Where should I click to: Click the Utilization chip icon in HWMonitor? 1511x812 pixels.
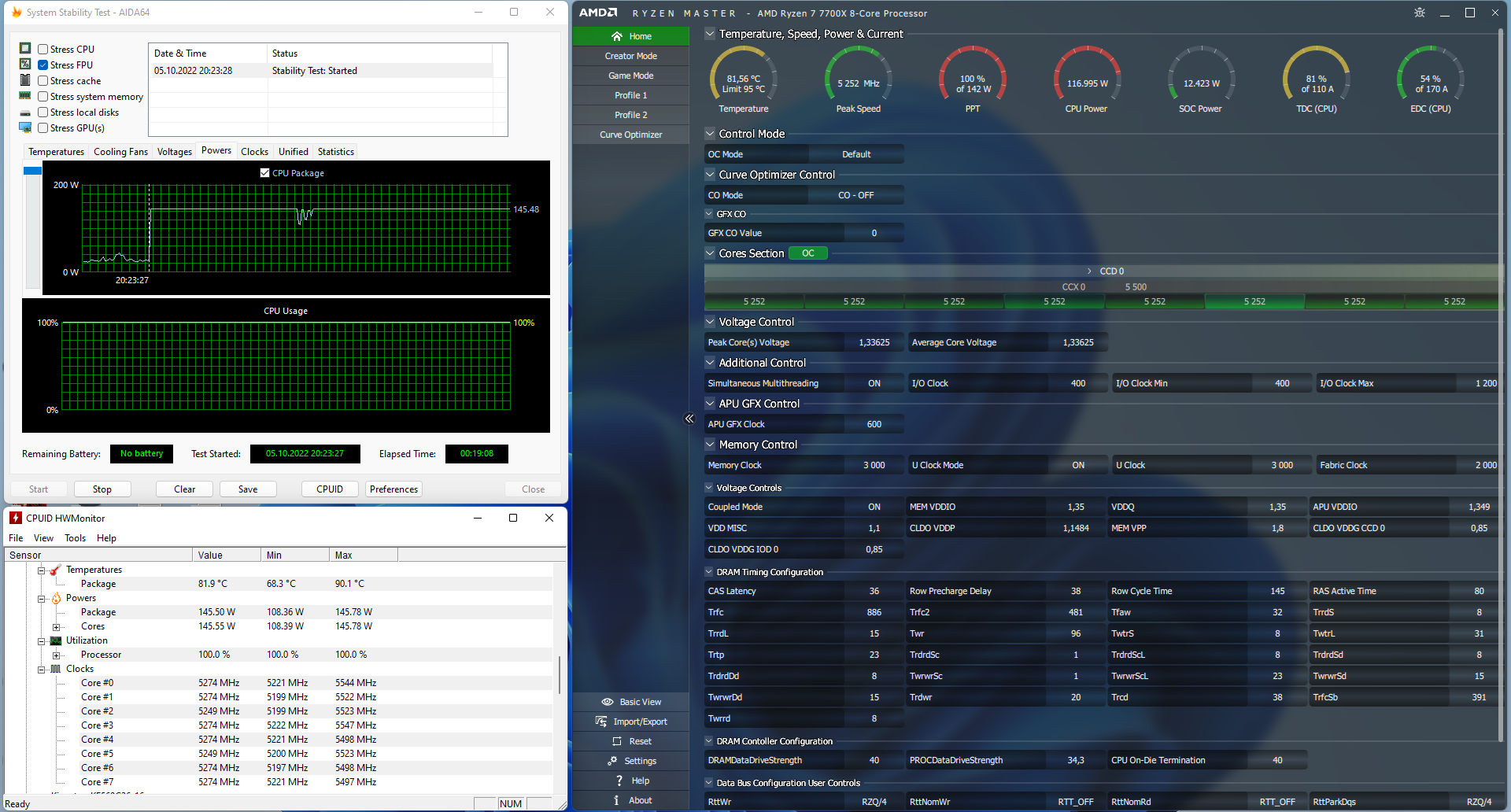click(56, 640)
